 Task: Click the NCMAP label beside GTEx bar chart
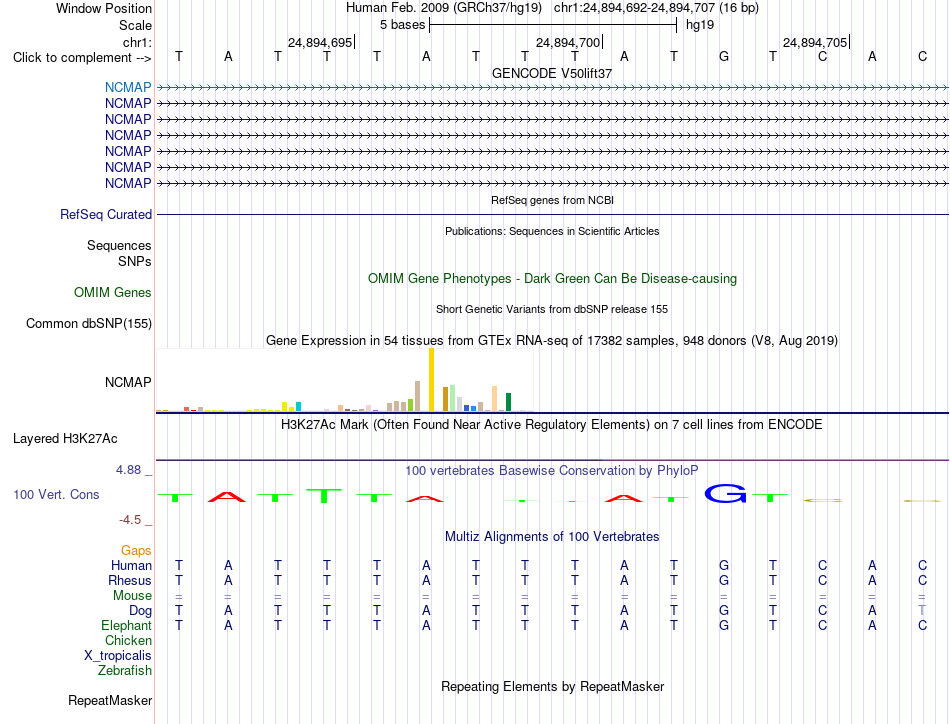128,382
